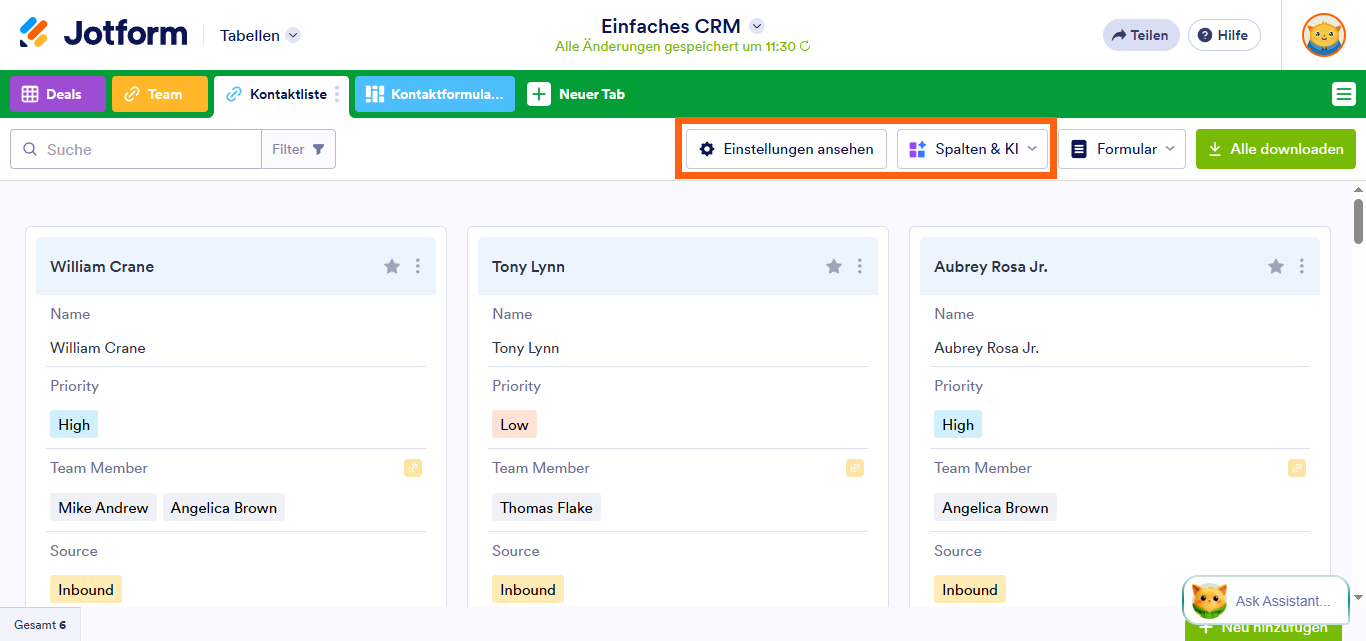
Task: Click the hamburger menu in tab bar
Action: tap(1343, 94)
